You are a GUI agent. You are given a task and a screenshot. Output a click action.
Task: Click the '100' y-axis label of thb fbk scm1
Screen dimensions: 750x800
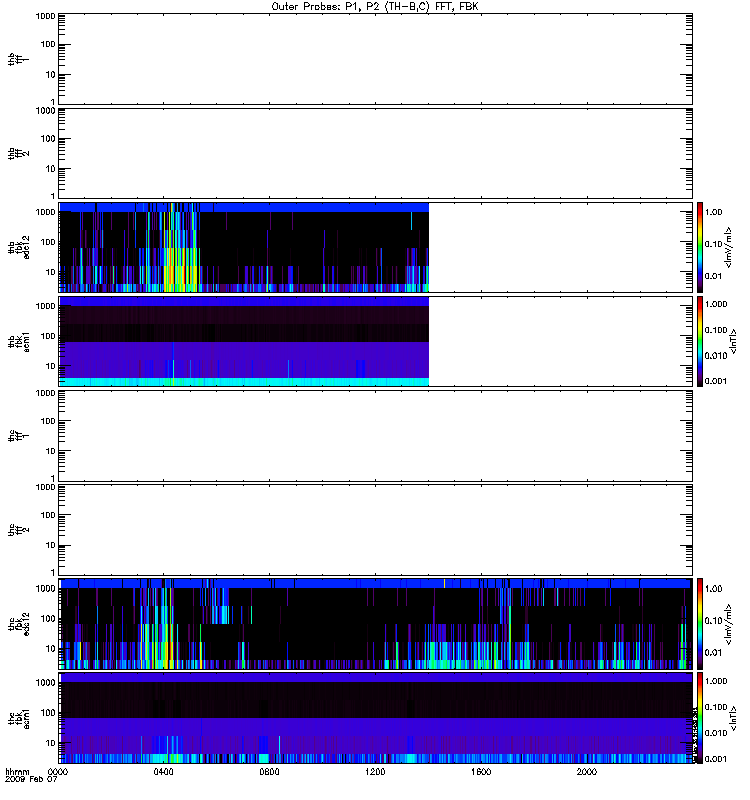(48, 336)
